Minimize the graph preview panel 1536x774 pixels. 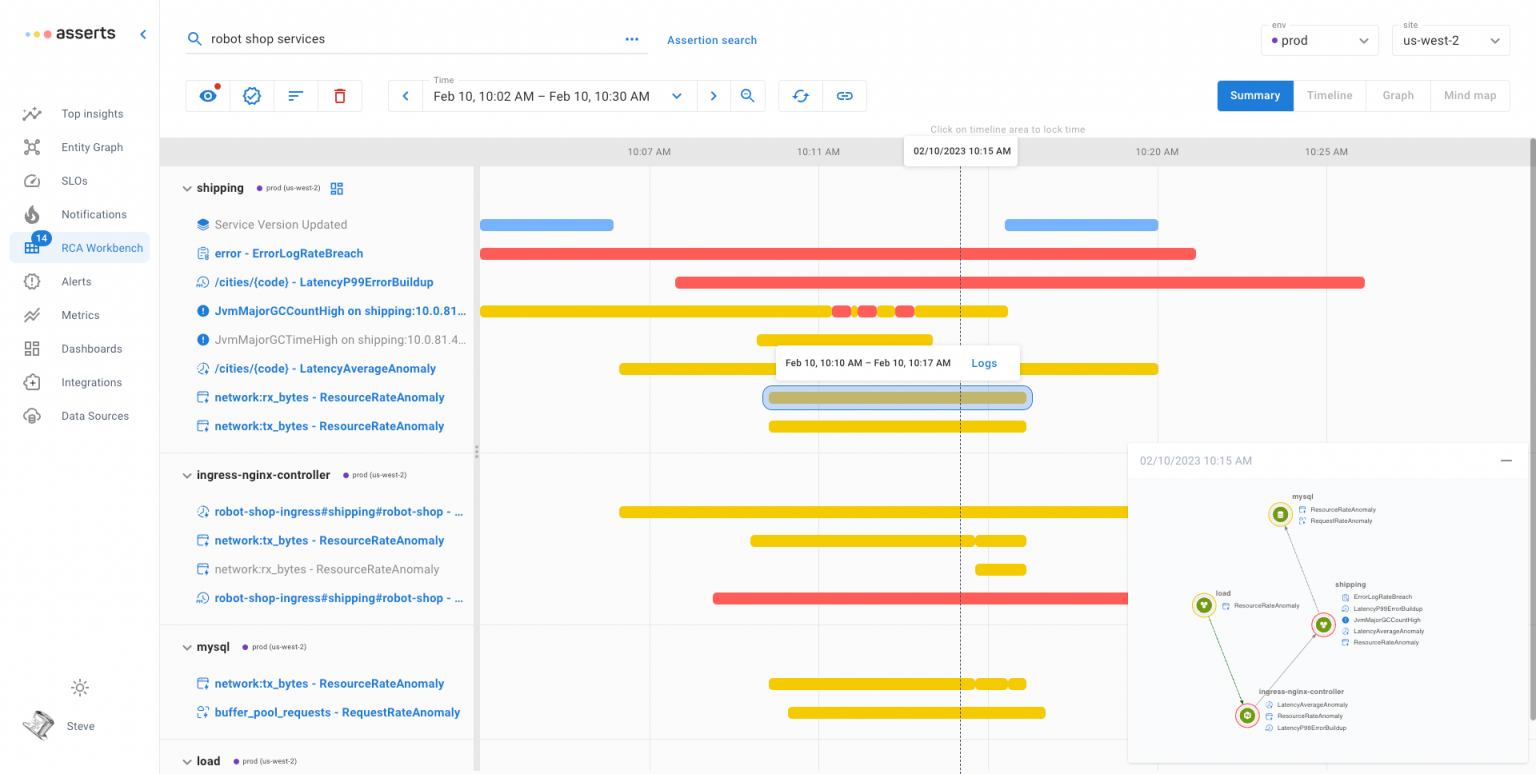click(x=1506, y=460)
